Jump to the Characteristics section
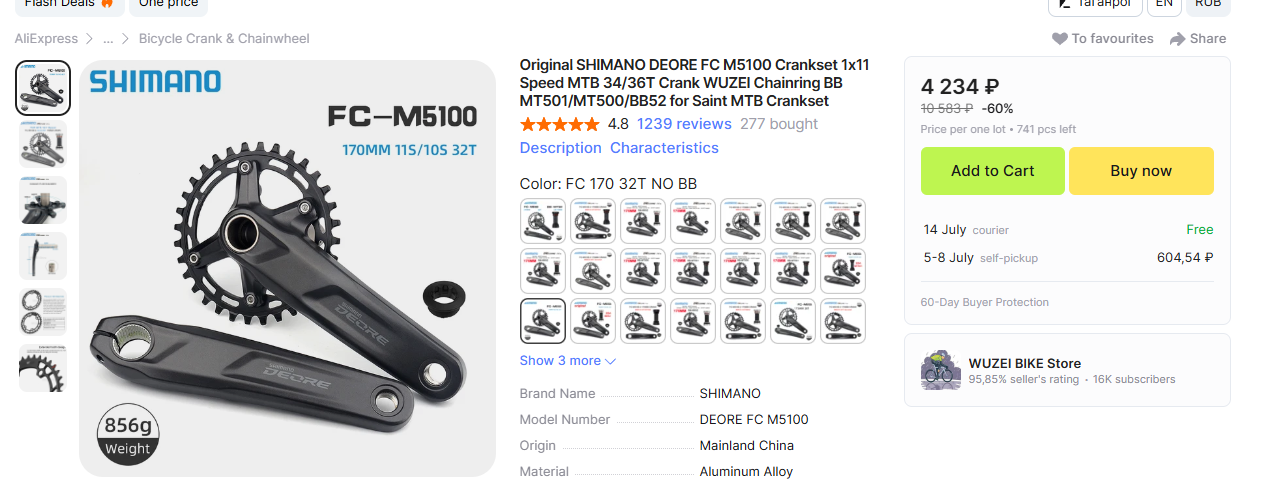1283x479 pixels. [x=664, y=148]
